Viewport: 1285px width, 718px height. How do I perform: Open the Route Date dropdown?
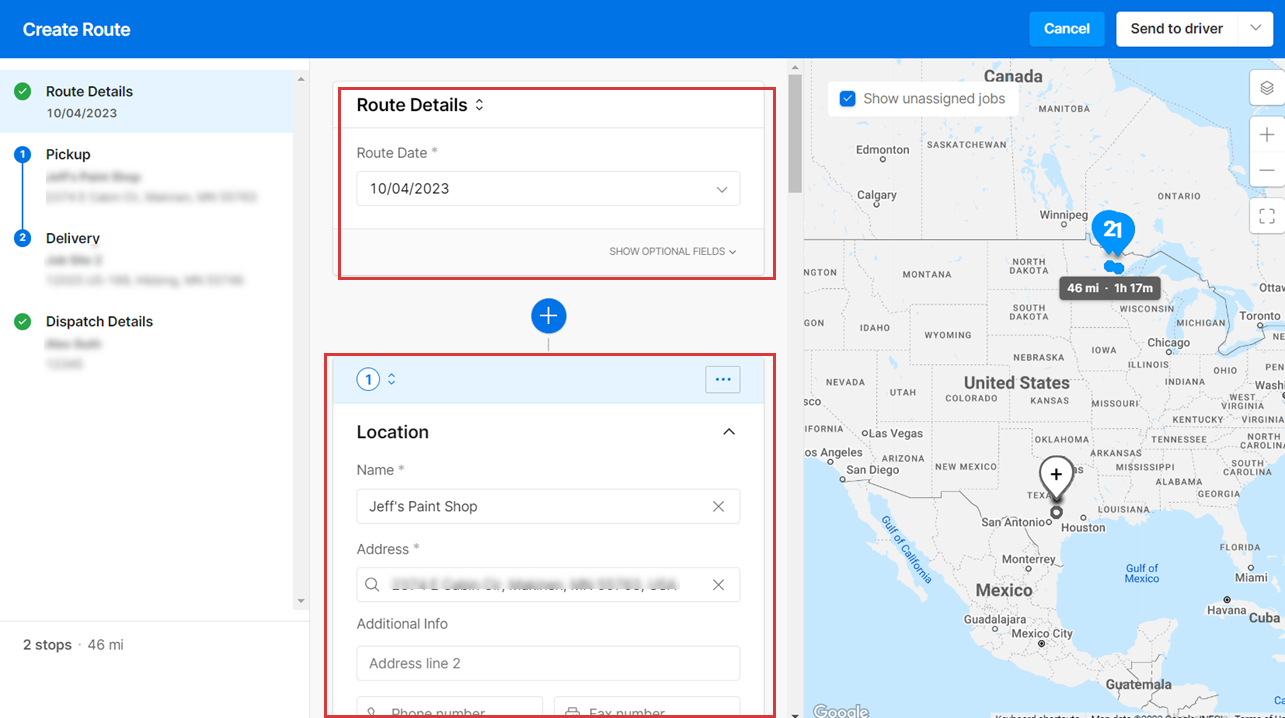[x=722, y=188]
